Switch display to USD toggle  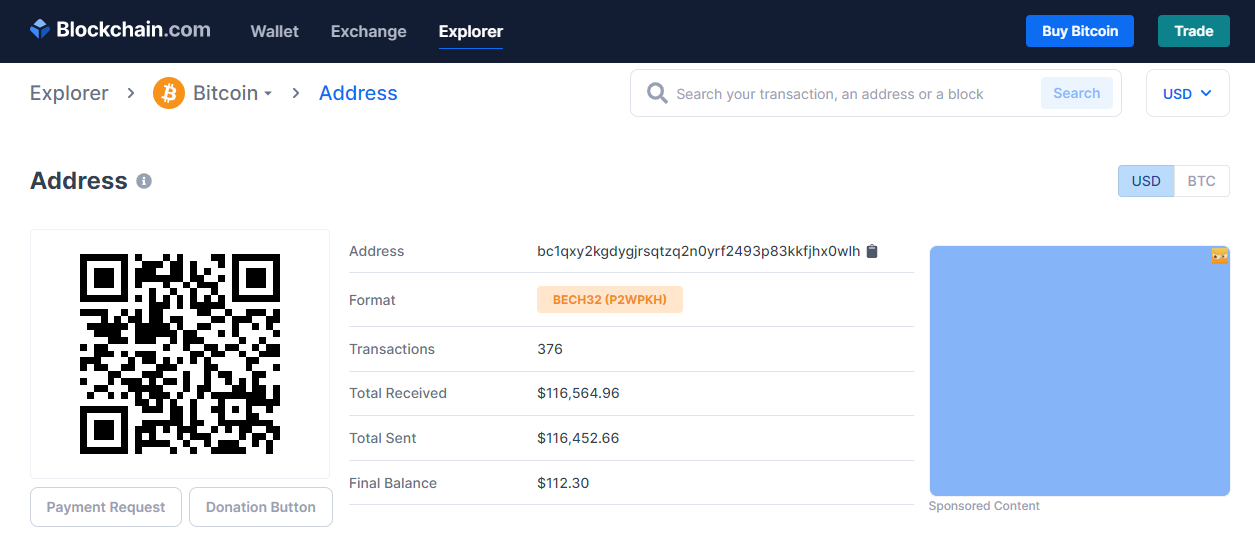tap(1146, 181)
